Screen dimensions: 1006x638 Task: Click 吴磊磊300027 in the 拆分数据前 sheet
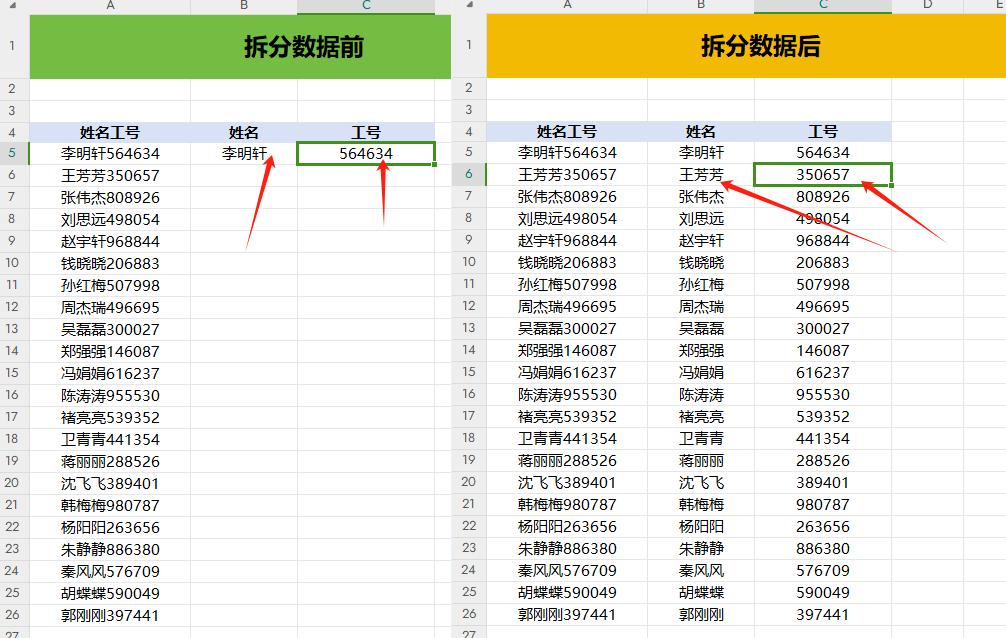click(110, 329)
